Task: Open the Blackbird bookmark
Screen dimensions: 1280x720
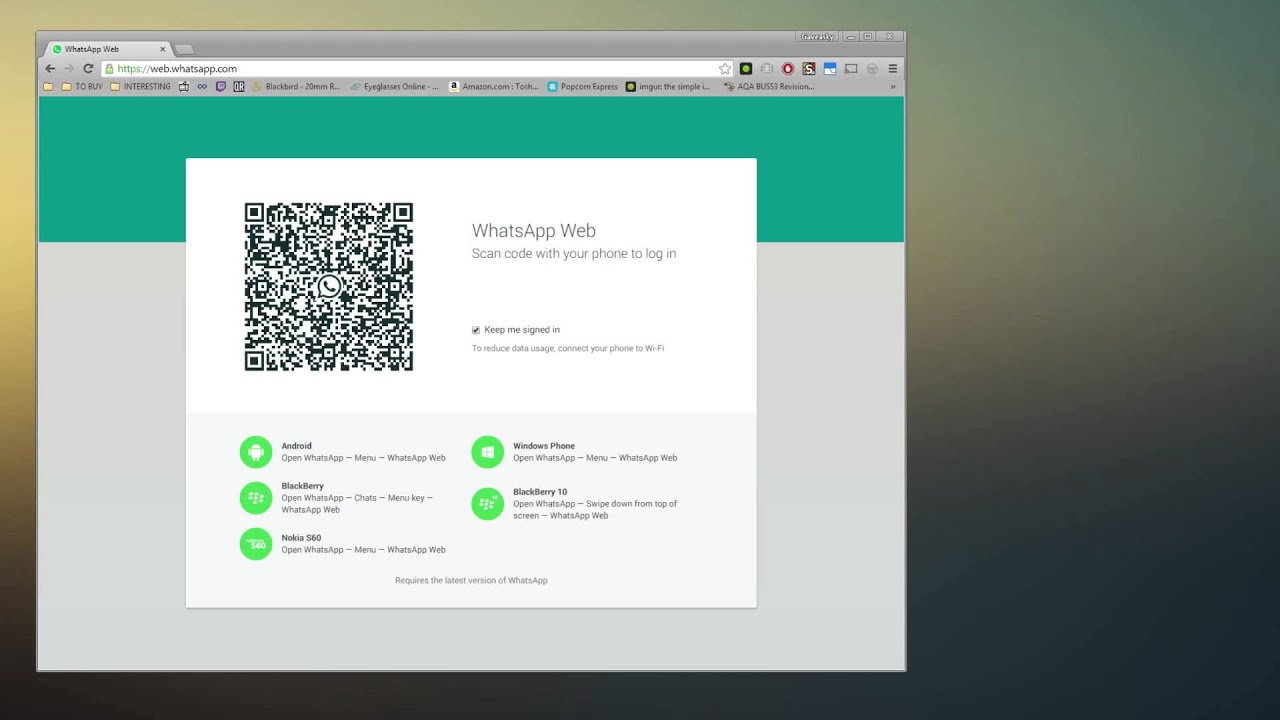Action: tap(296, 87)
